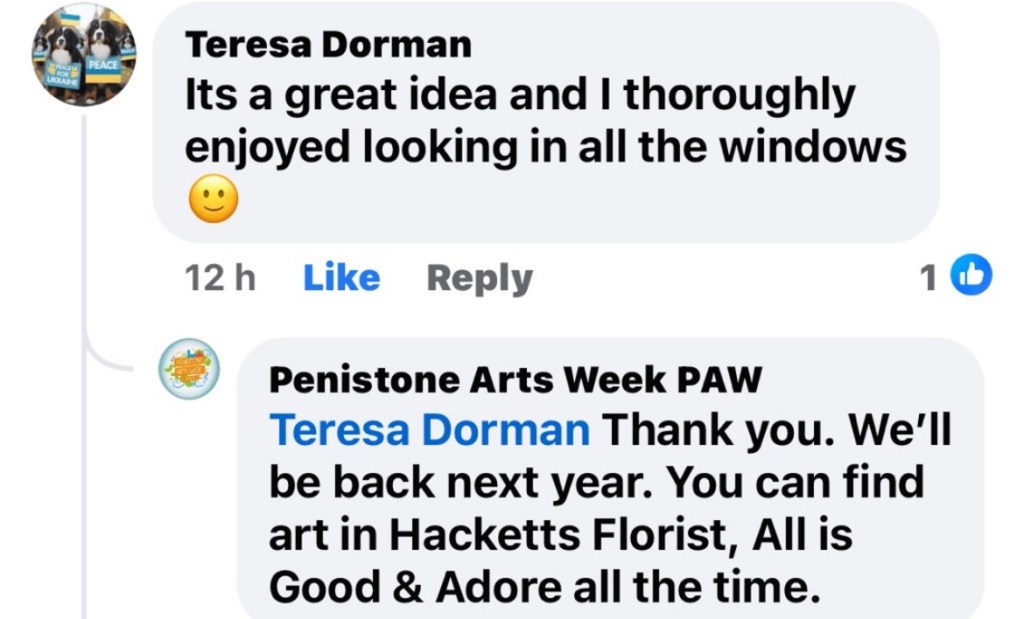Open the "12 h" comment timestamp
This screenshot has width=1024, height=619.
[x=220, y=278]
